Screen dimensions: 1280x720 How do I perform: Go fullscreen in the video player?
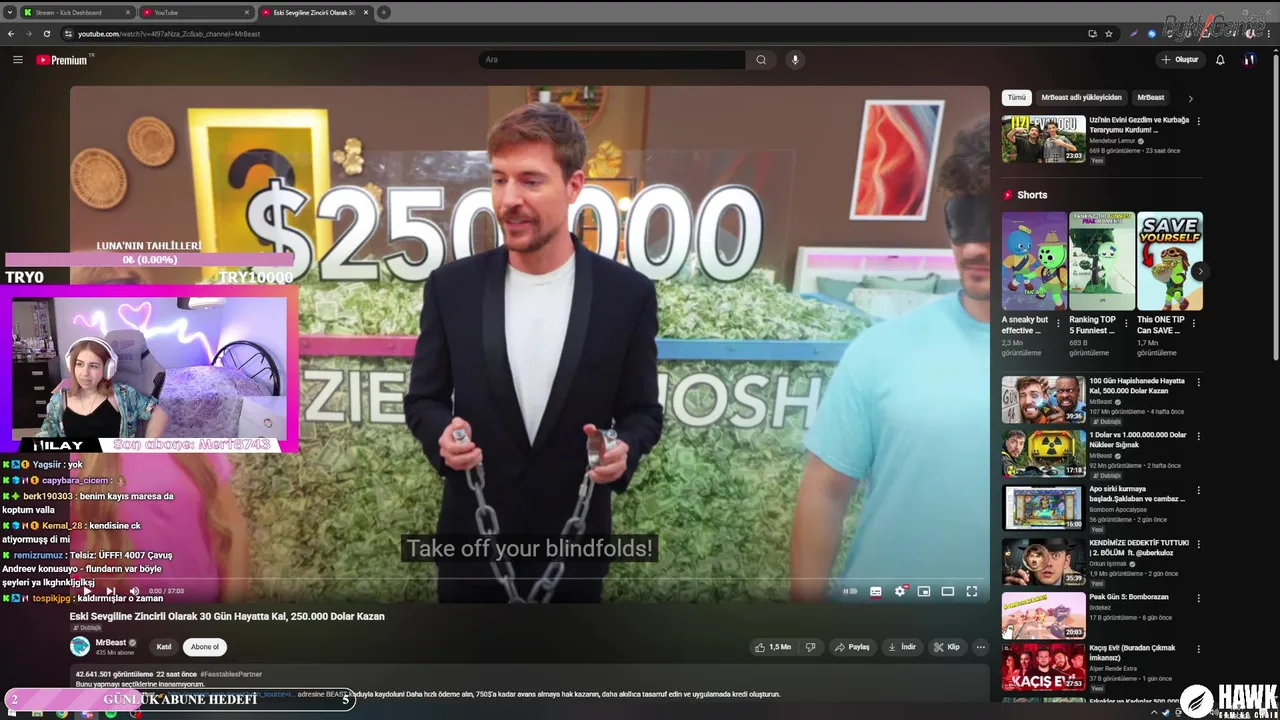tap(972, 591)
